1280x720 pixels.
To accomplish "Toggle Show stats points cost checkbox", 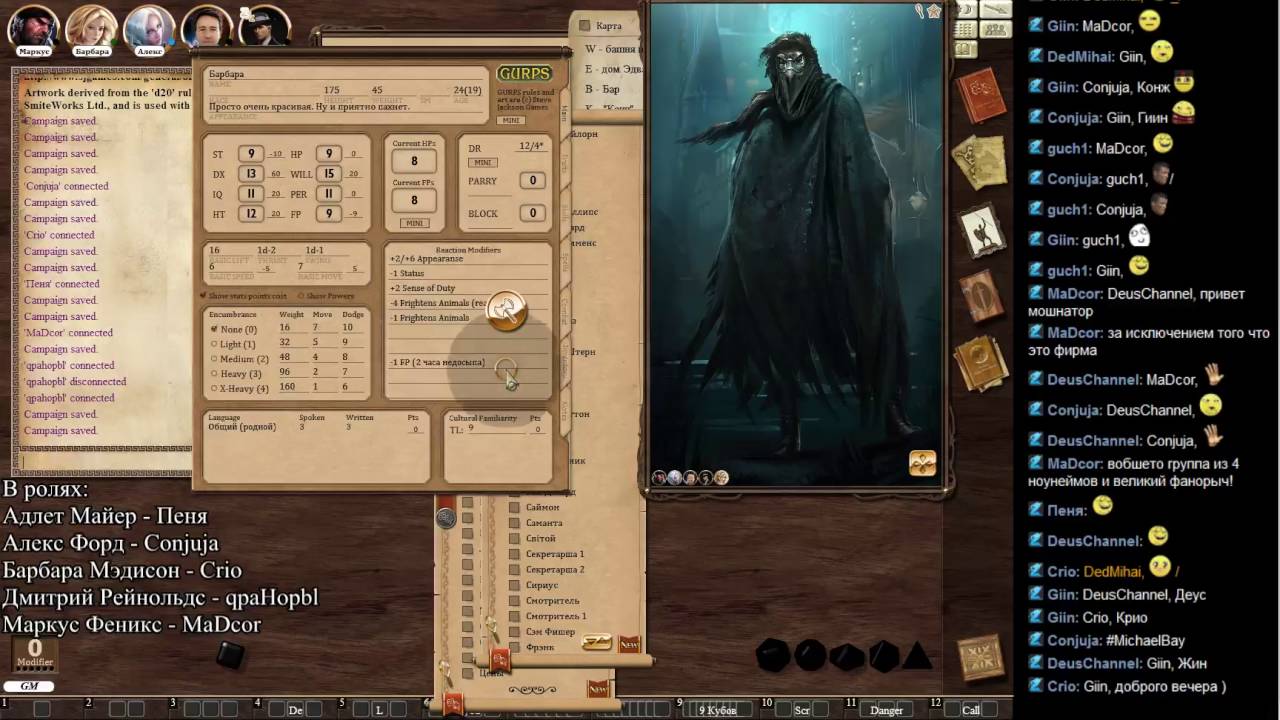I will [204, 296].
